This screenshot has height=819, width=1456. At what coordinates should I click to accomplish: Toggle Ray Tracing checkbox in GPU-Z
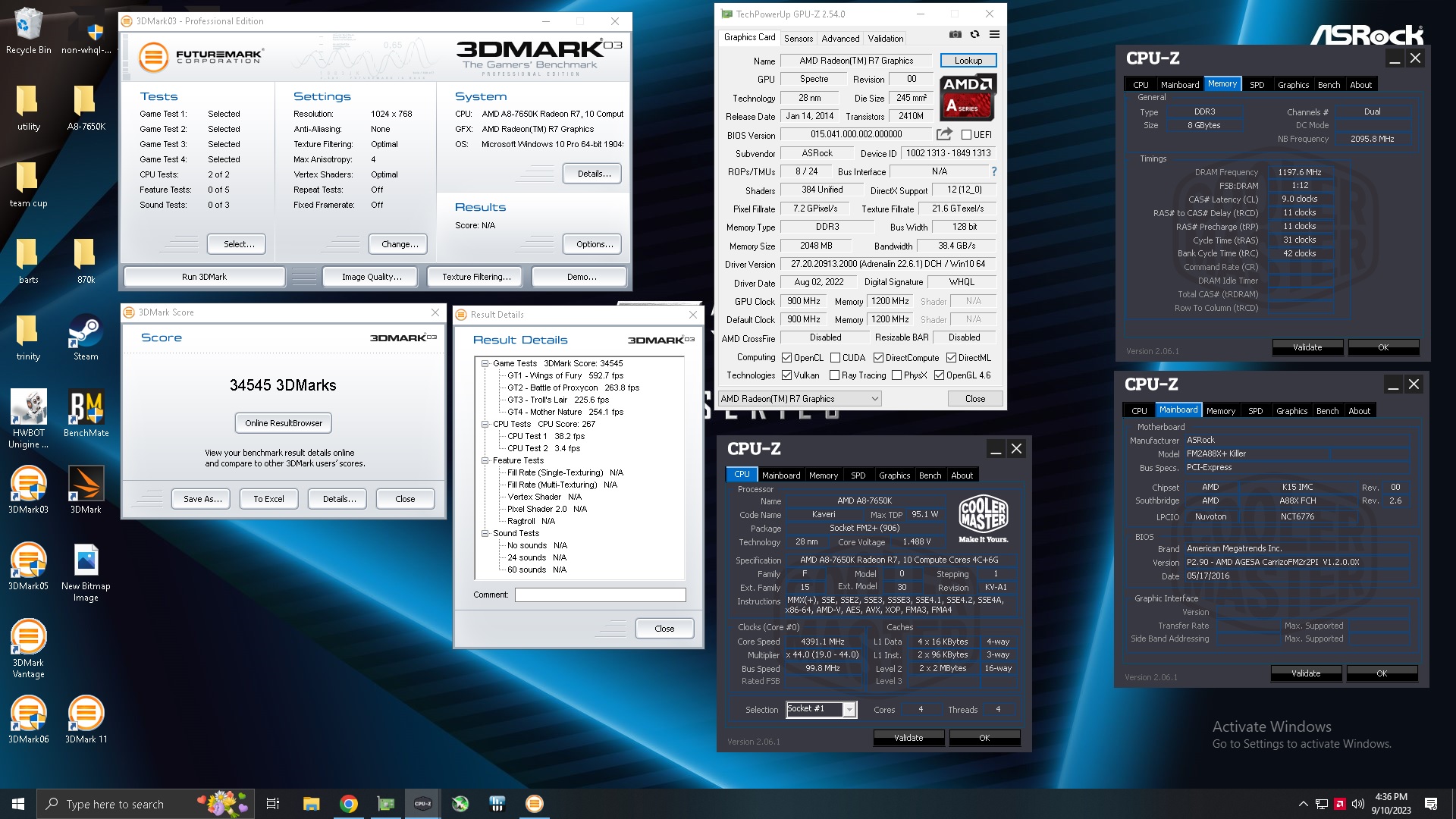(834, 375)
